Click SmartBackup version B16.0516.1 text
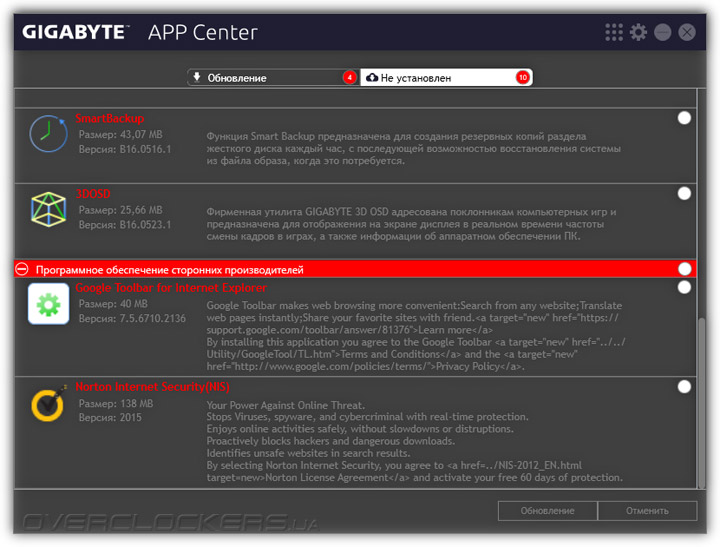 [125, 149]
